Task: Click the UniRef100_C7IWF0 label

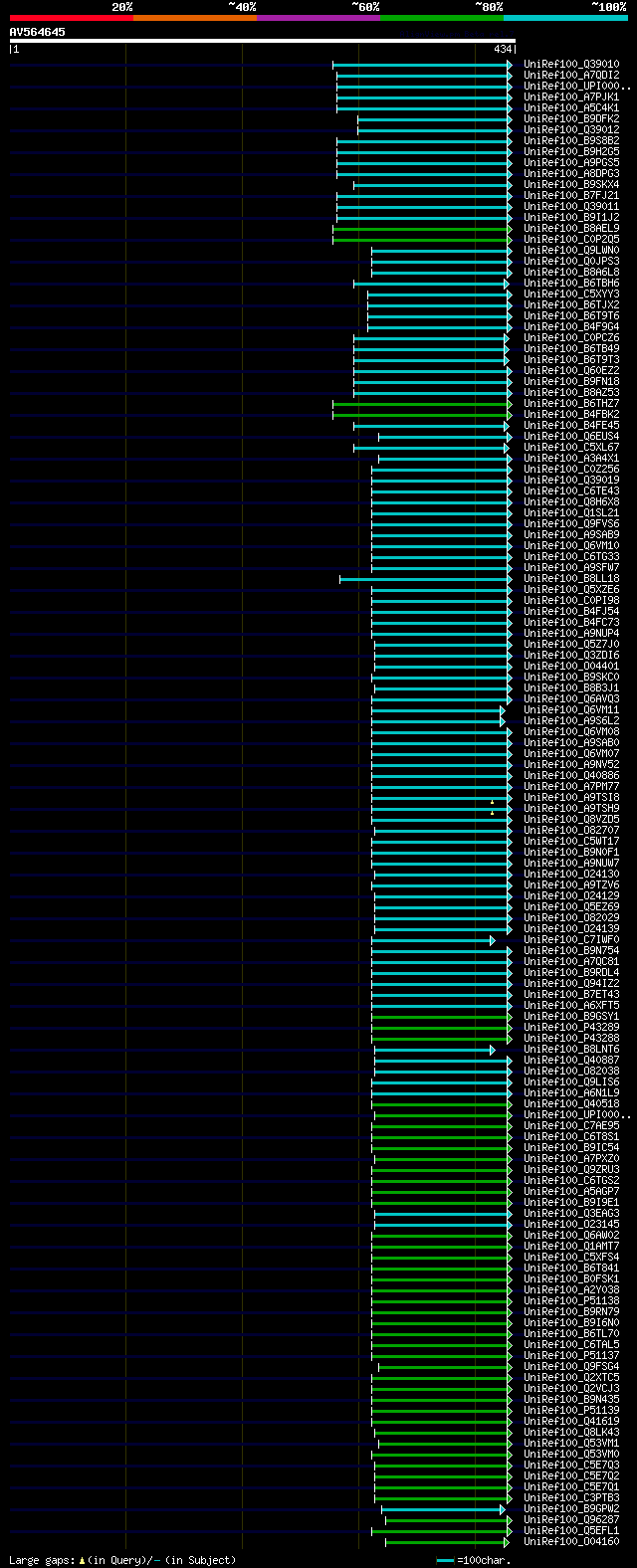Action: pos(571,940)
